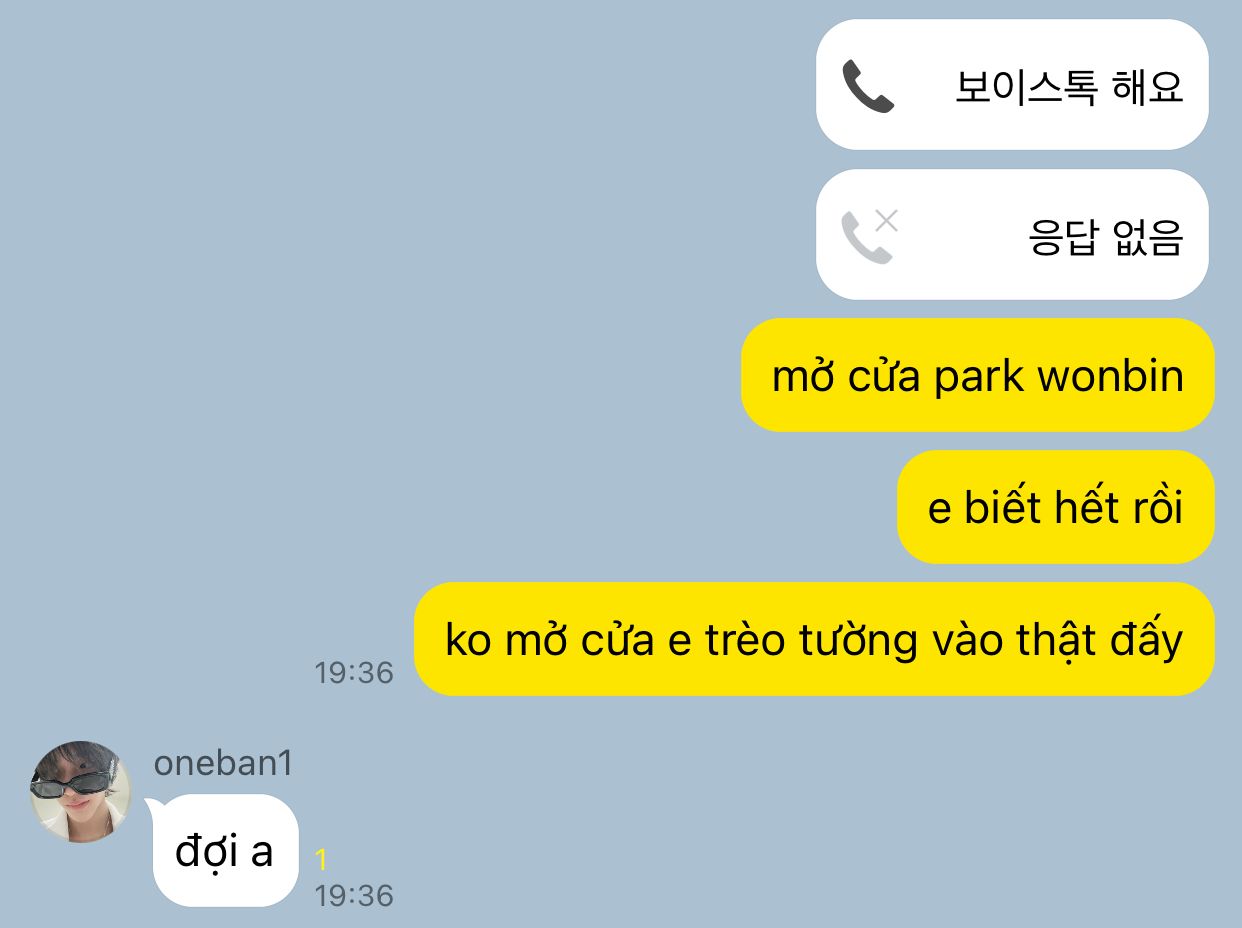Image resolution: width=1242 pixels, height=928 pixels.
Task: Tap the 보이스톡 해요 call bubble
Action: click(1012, 85)
